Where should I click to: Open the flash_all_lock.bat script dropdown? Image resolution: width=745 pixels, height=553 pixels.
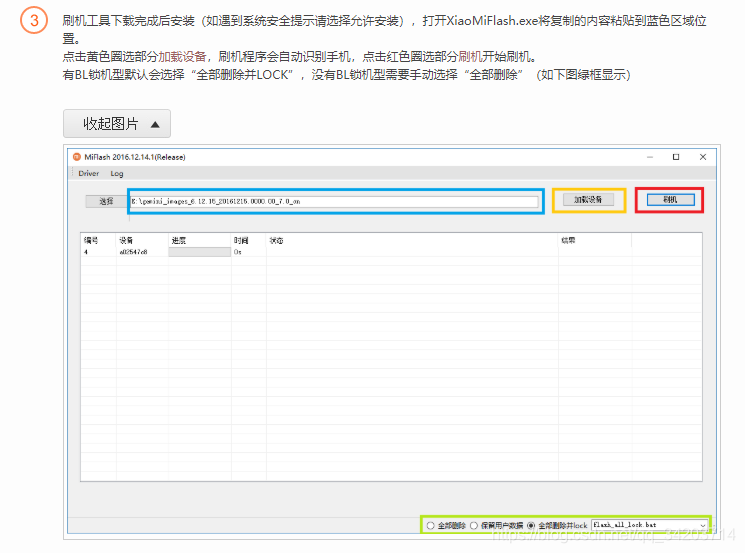[x=649, y=525]
